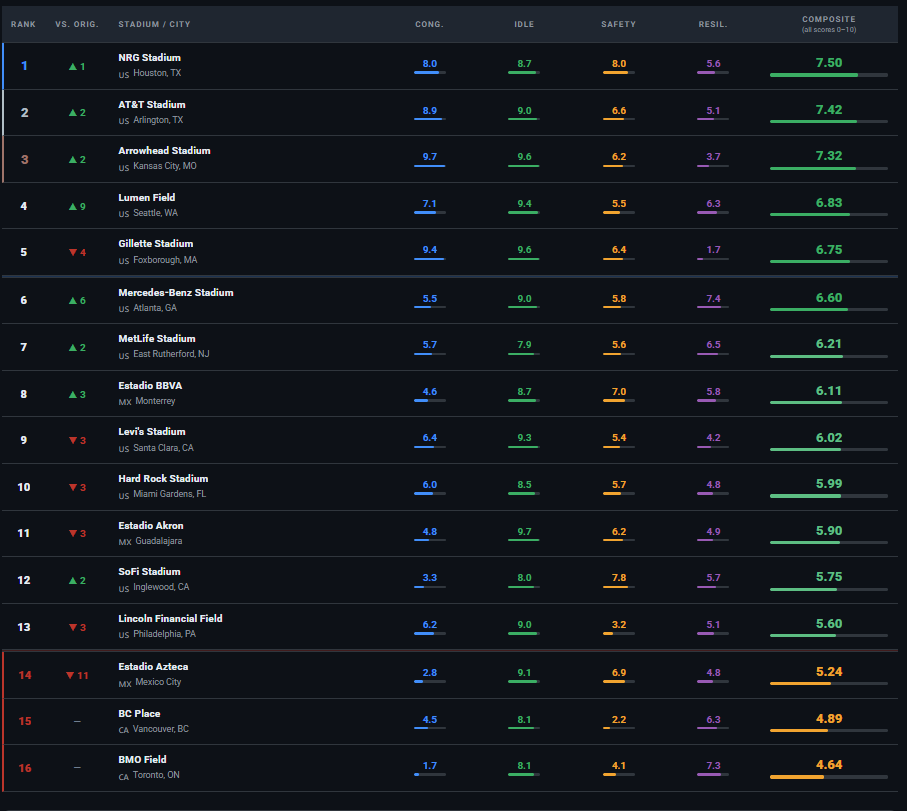
Task: Select the Estadio BBVA name
Action: [150, 386]
